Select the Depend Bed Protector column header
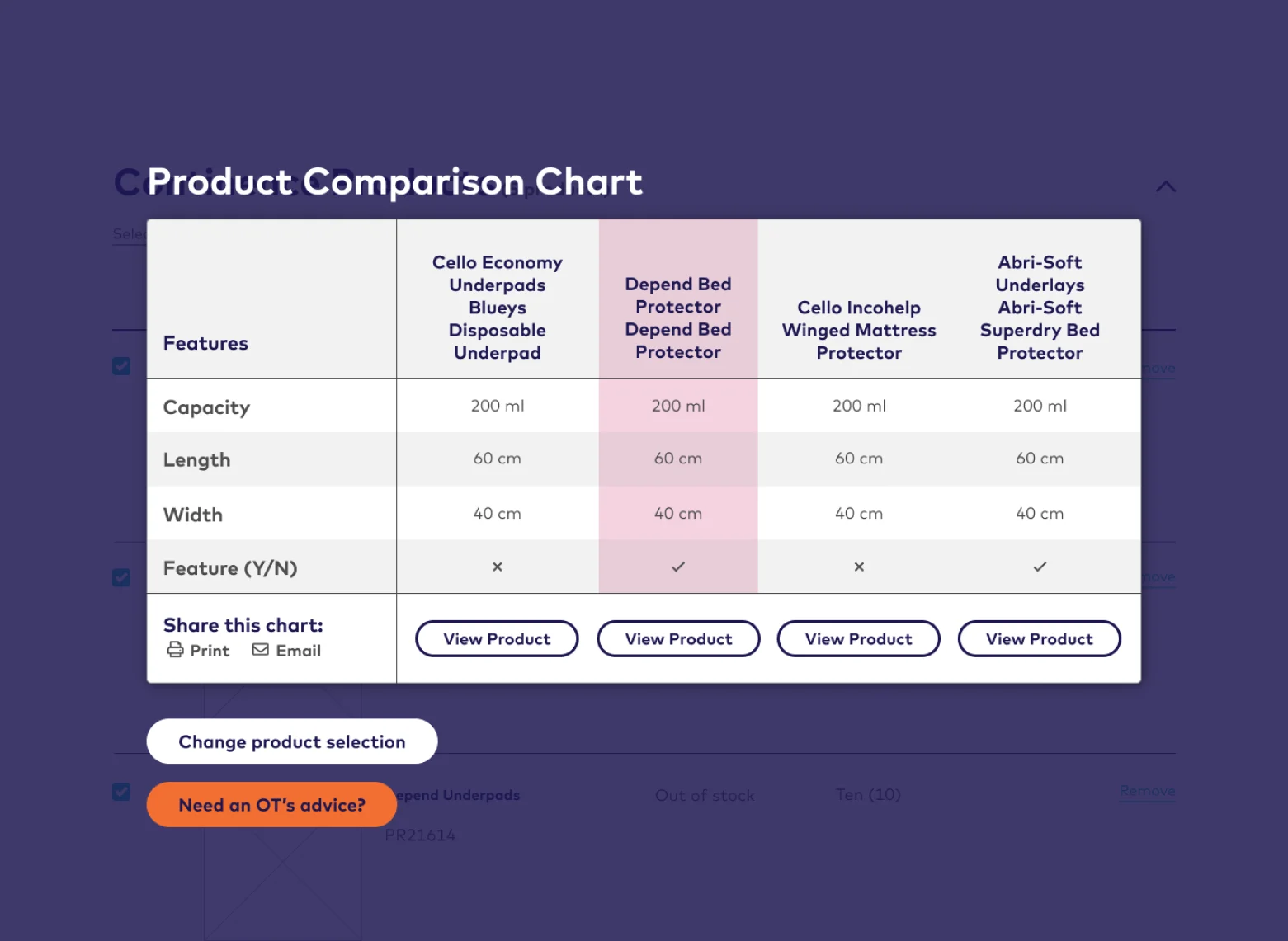1288x941 pixels. [678, 318]
